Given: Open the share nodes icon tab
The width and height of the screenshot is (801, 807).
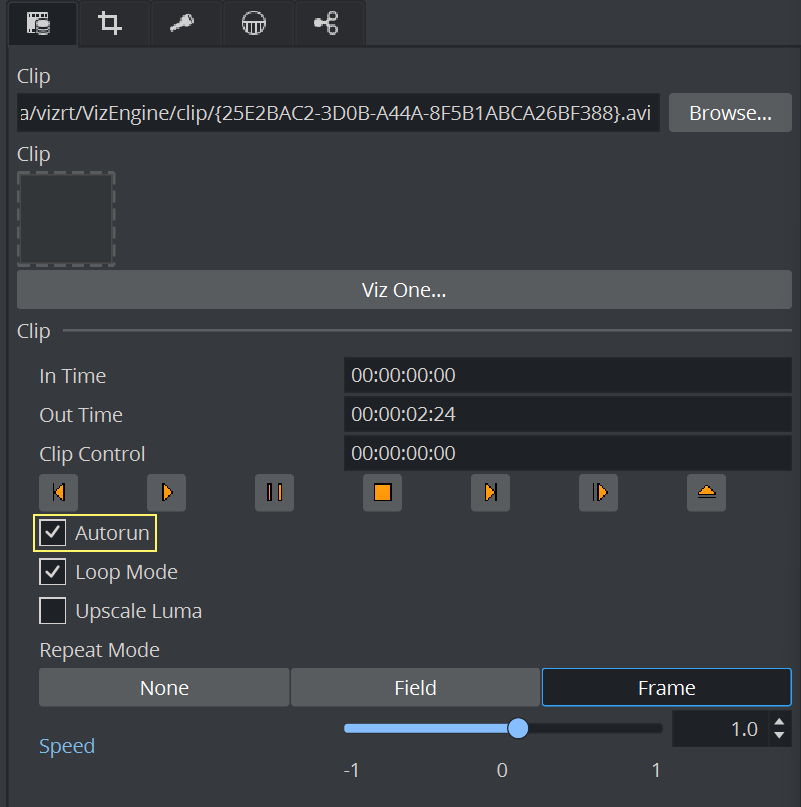Looking at the screenshot, I should pos(326,23).
